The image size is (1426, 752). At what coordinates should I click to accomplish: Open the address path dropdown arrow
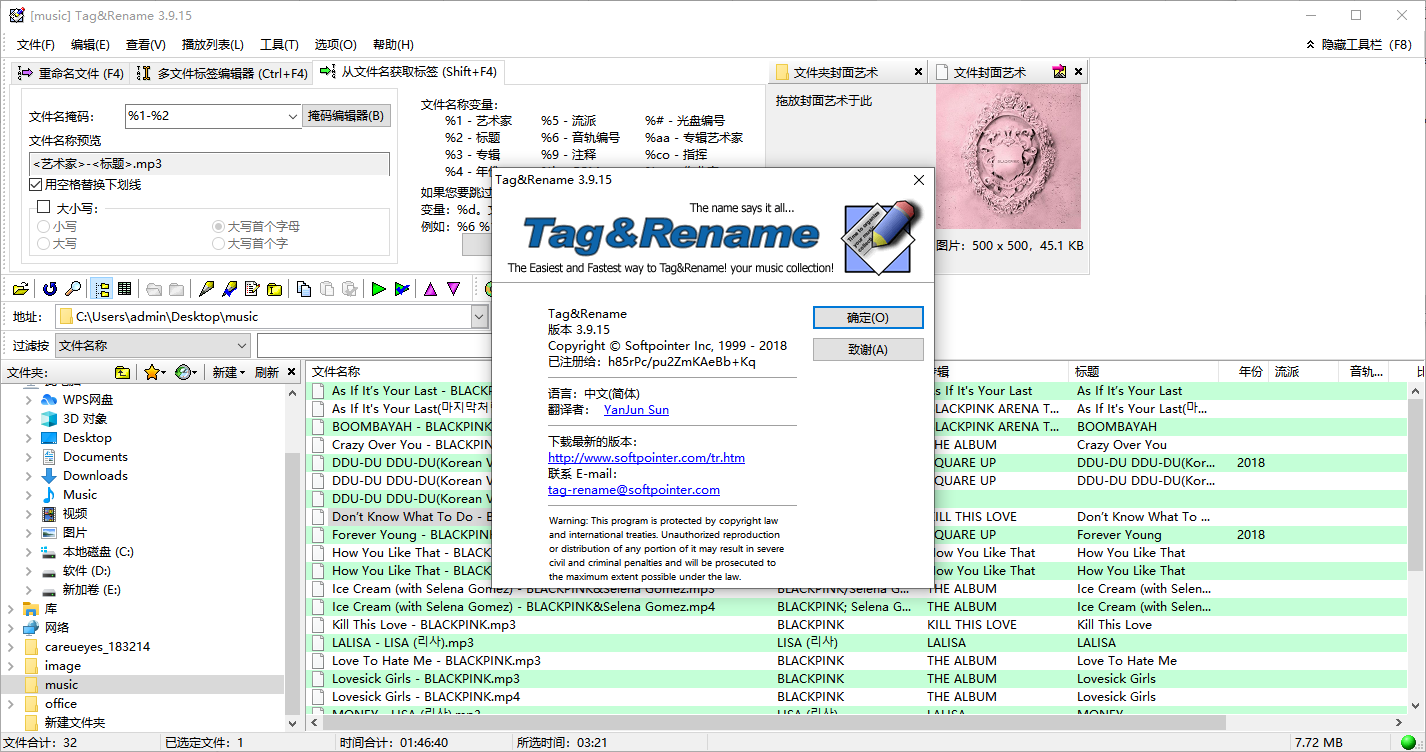pos(479,316)
